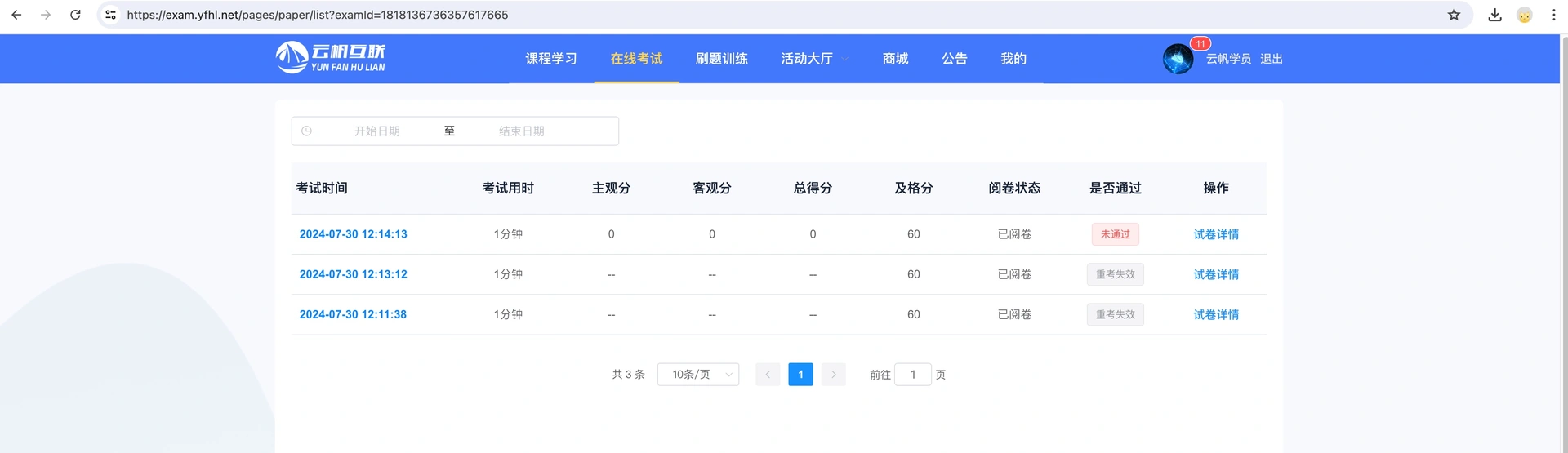Click the 前往 page number input
Image resolution: width=1568 pixels, height=453 pixels.
click(x=913, y=375)
